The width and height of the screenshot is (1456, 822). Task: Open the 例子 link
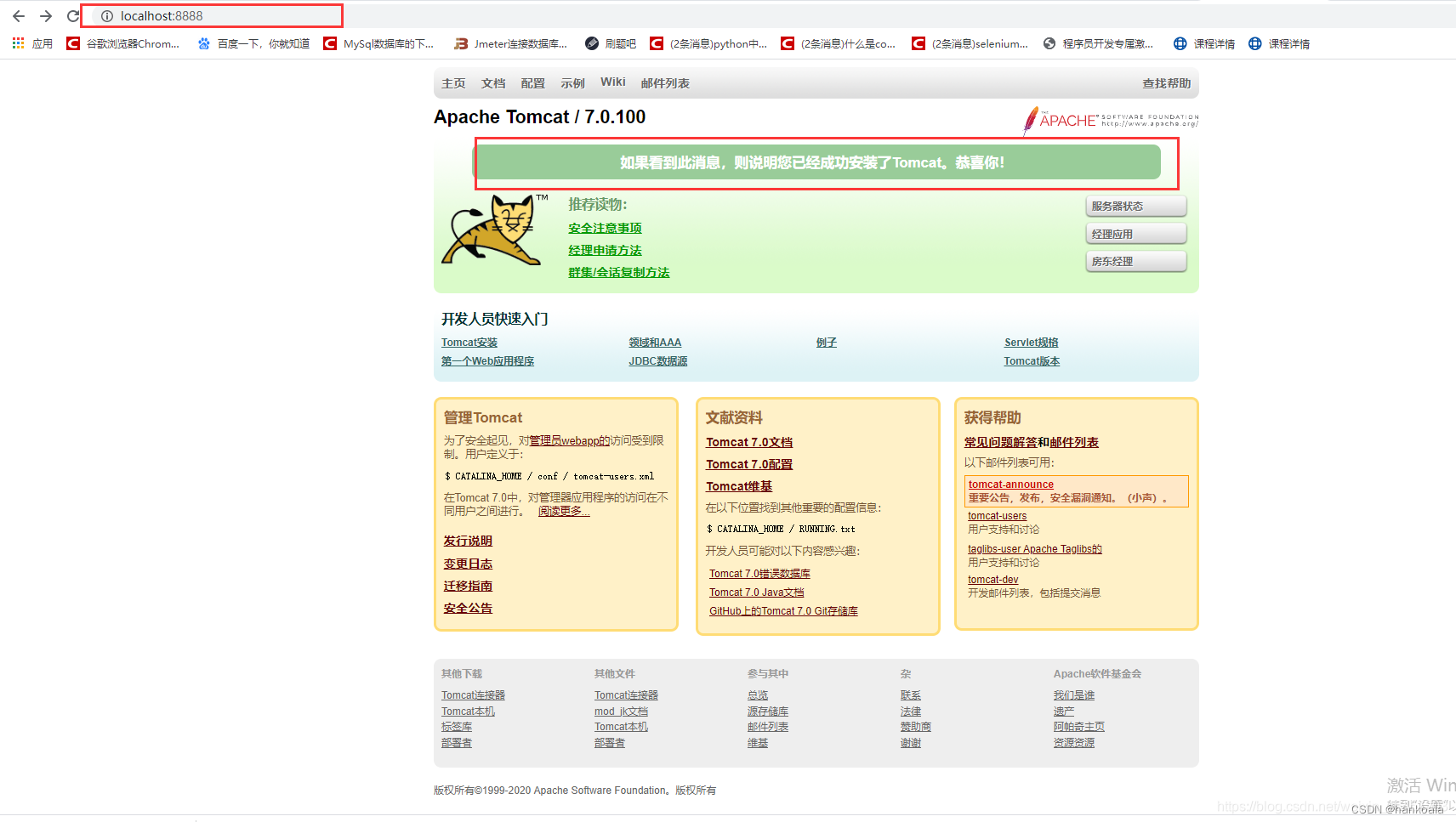point(827,342)
